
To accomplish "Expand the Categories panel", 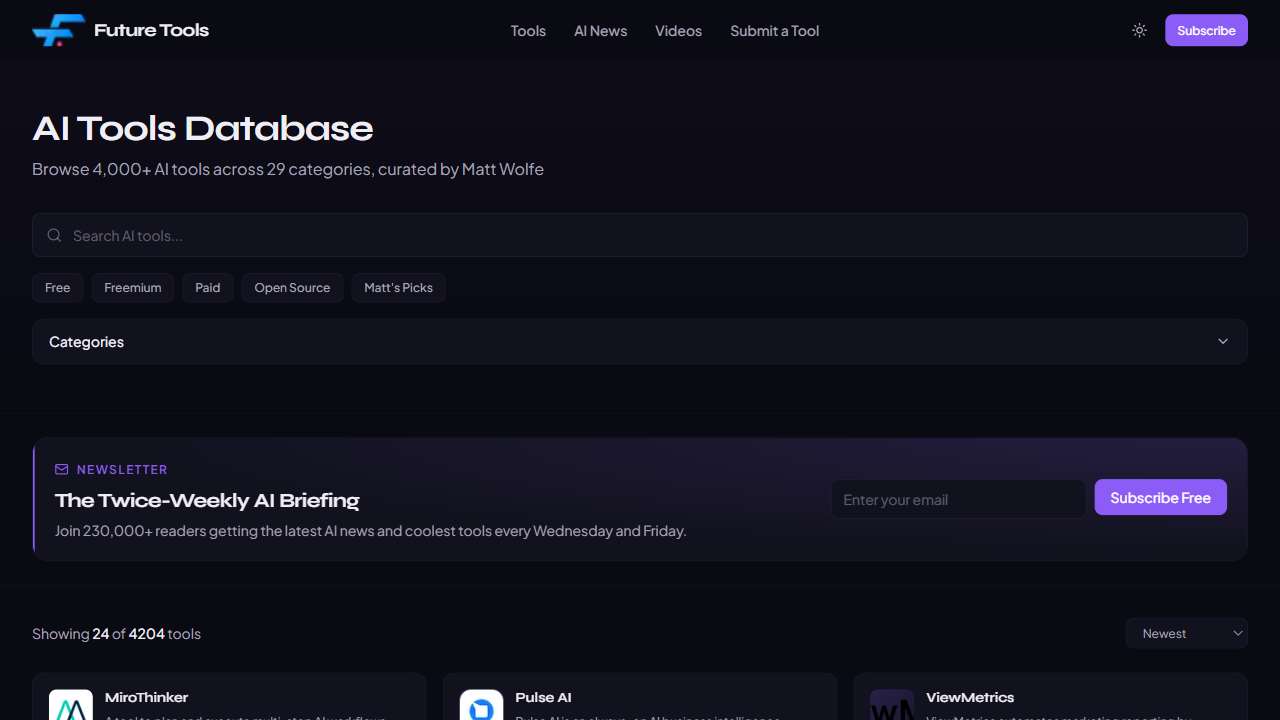I will click(x=640, y=342).
